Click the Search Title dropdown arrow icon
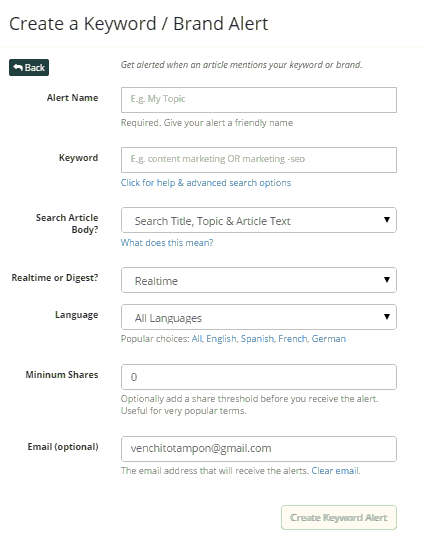424x553 pixels. pos(387,220)
